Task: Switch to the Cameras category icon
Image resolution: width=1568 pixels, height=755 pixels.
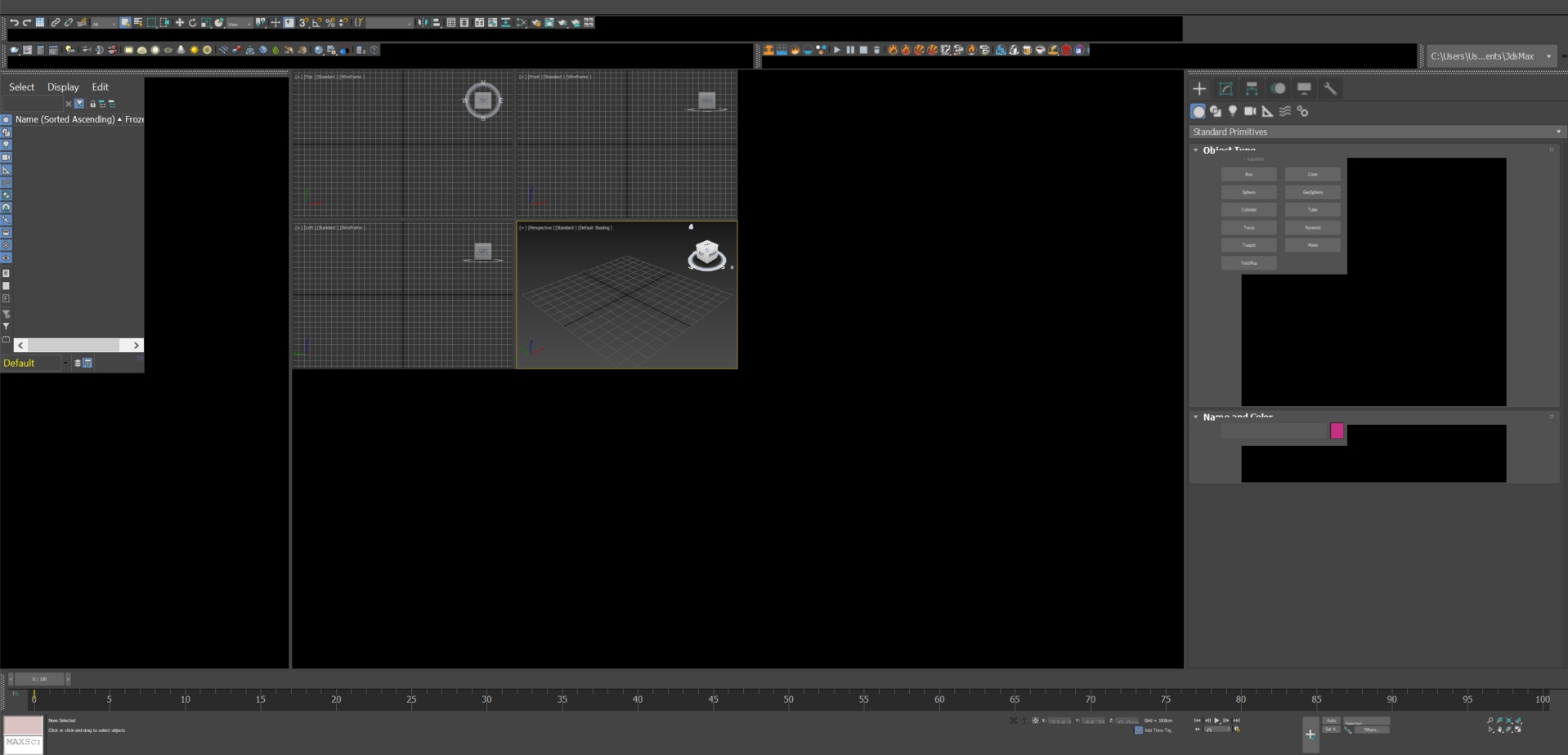Action: pos(1250,111)
